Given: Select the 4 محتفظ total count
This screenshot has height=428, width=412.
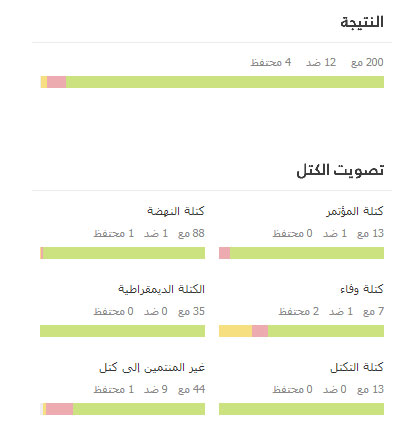Looking at the screenshot, I should tap(271, 62).
